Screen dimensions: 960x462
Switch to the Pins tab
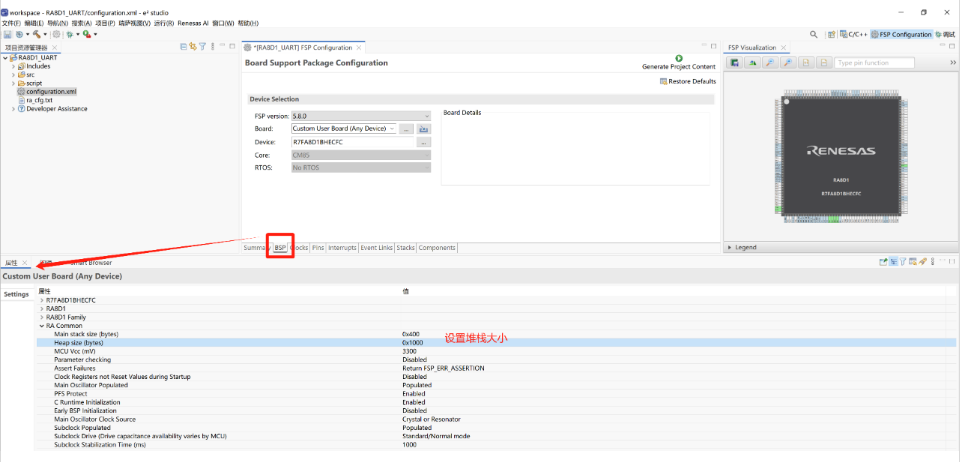coord(318,248)
